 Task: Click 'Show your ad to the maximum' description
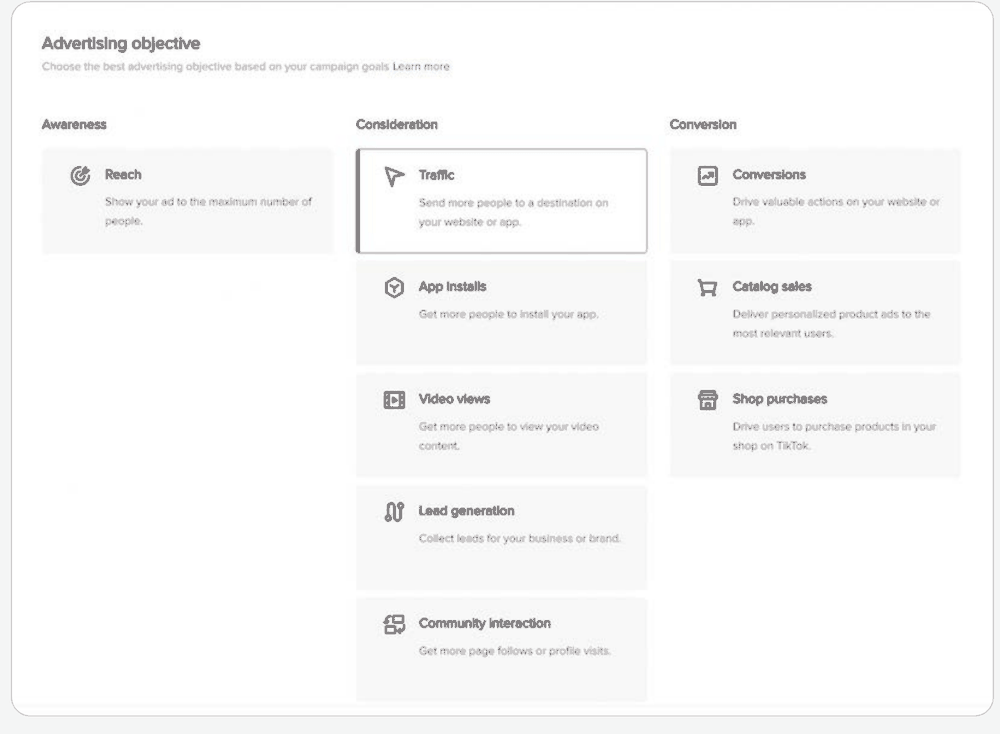pos(209,211)
